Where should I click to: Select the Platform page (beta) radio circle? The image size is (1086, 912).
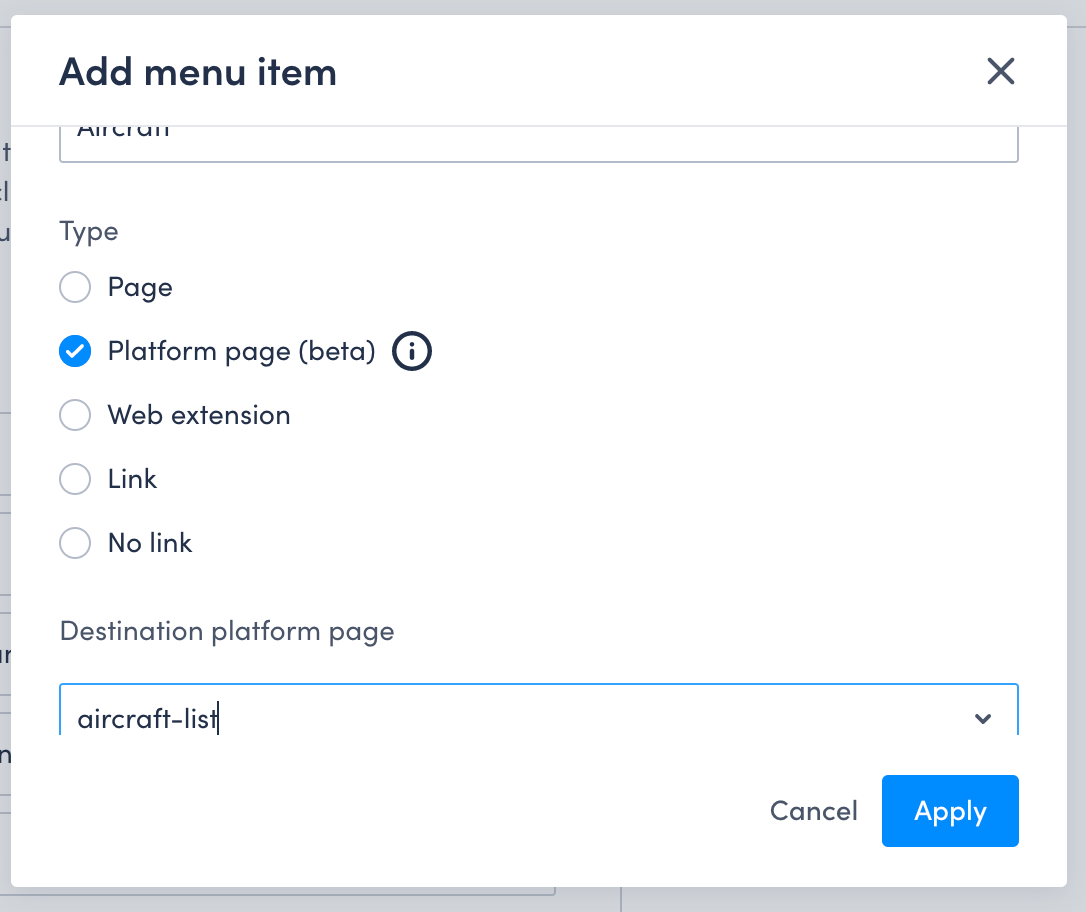point(75,351)
